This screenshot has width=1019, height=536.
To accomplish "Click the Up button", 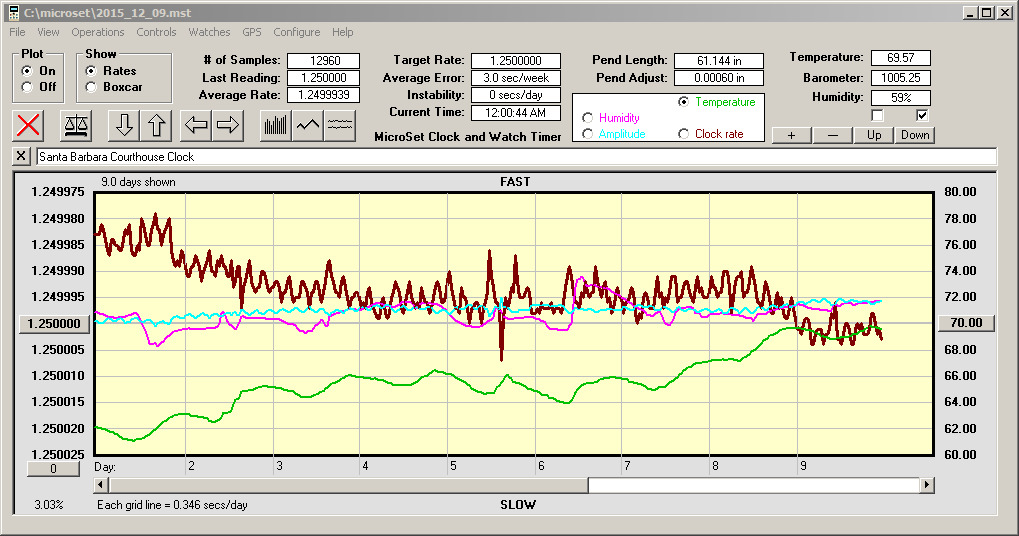I will click(874, 135).
